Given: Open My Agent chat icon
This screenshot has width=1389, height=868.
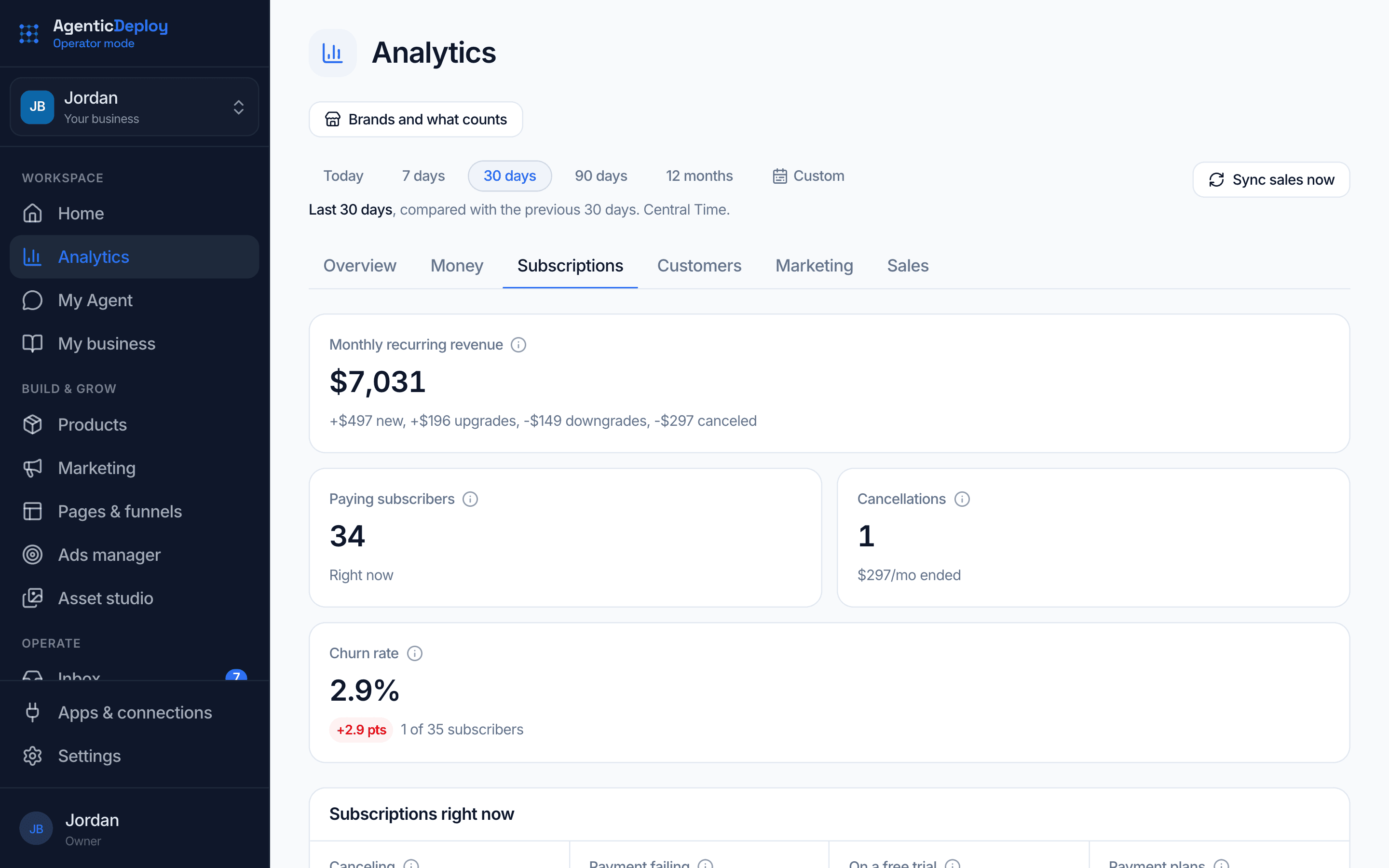Looking at the screenshot, I should (32, 300).
